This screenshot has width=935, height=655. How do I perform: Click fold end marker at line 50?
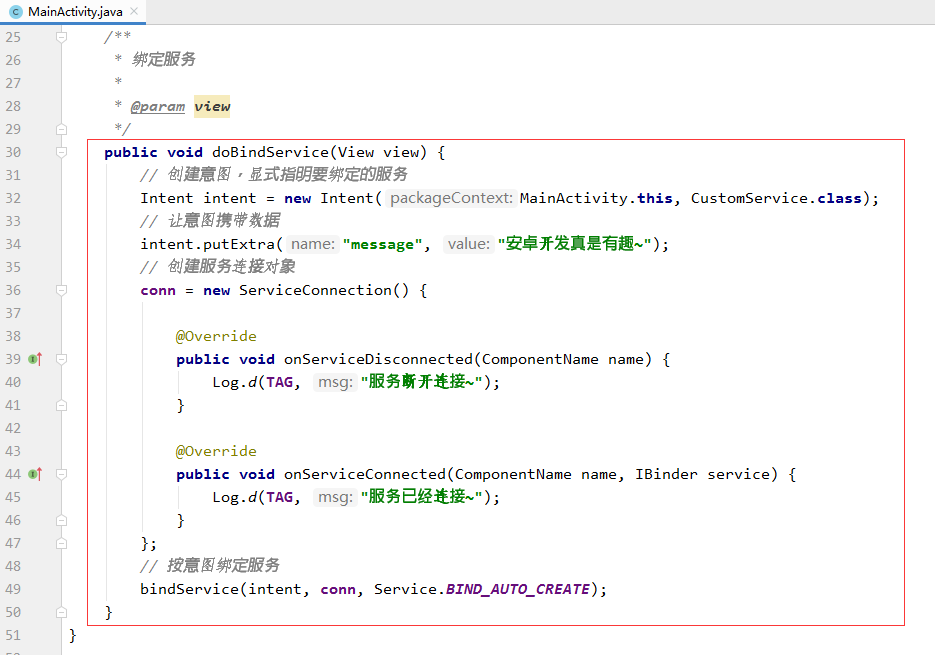[x=61, y=613]
